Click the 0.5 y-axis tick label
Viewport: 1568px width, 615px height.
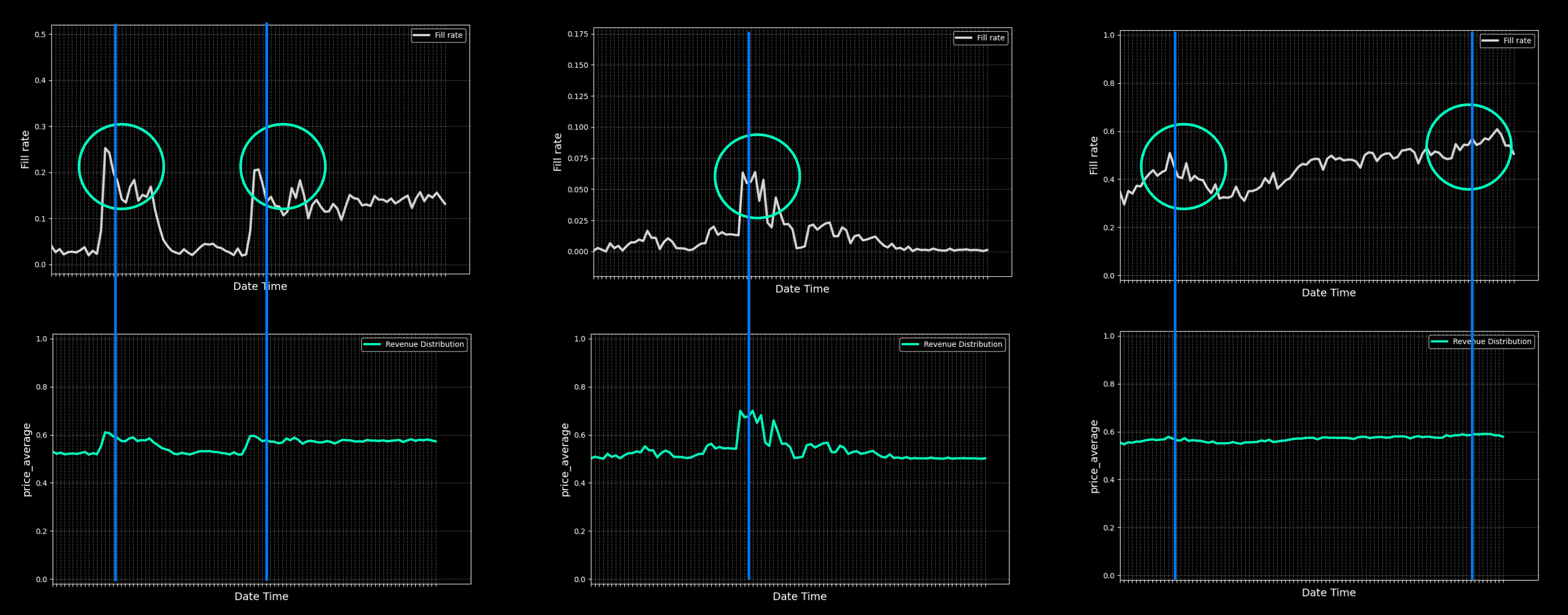coord(40,34)
